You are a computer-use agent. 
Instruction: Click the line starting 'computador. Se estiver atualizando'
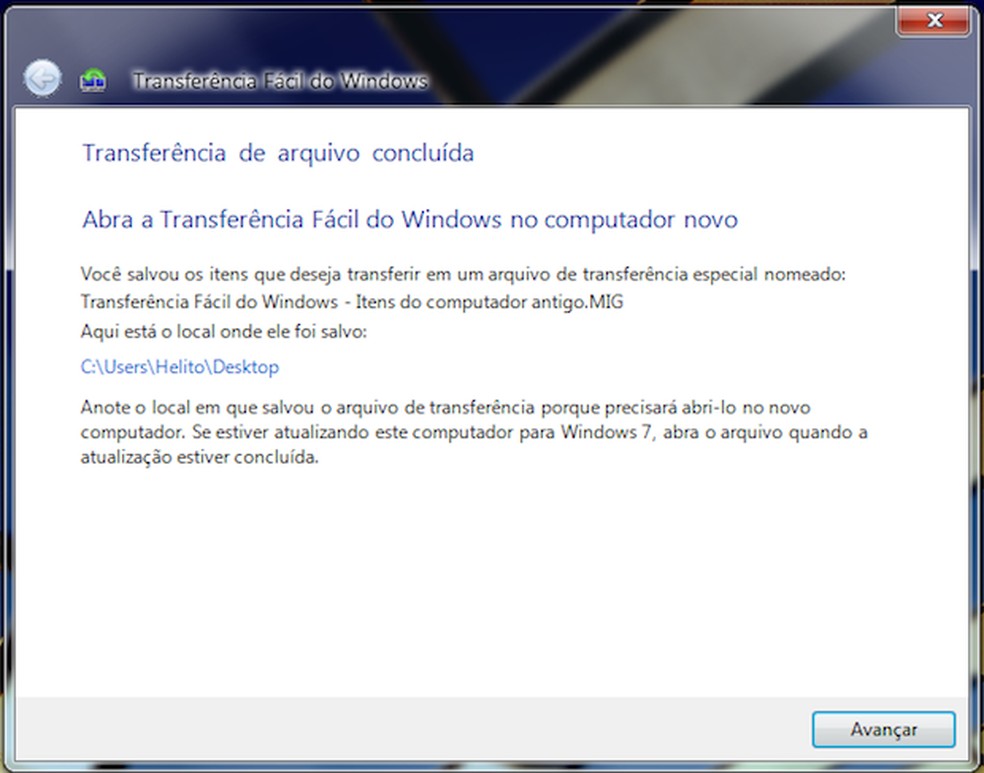[x=474, y=432]
